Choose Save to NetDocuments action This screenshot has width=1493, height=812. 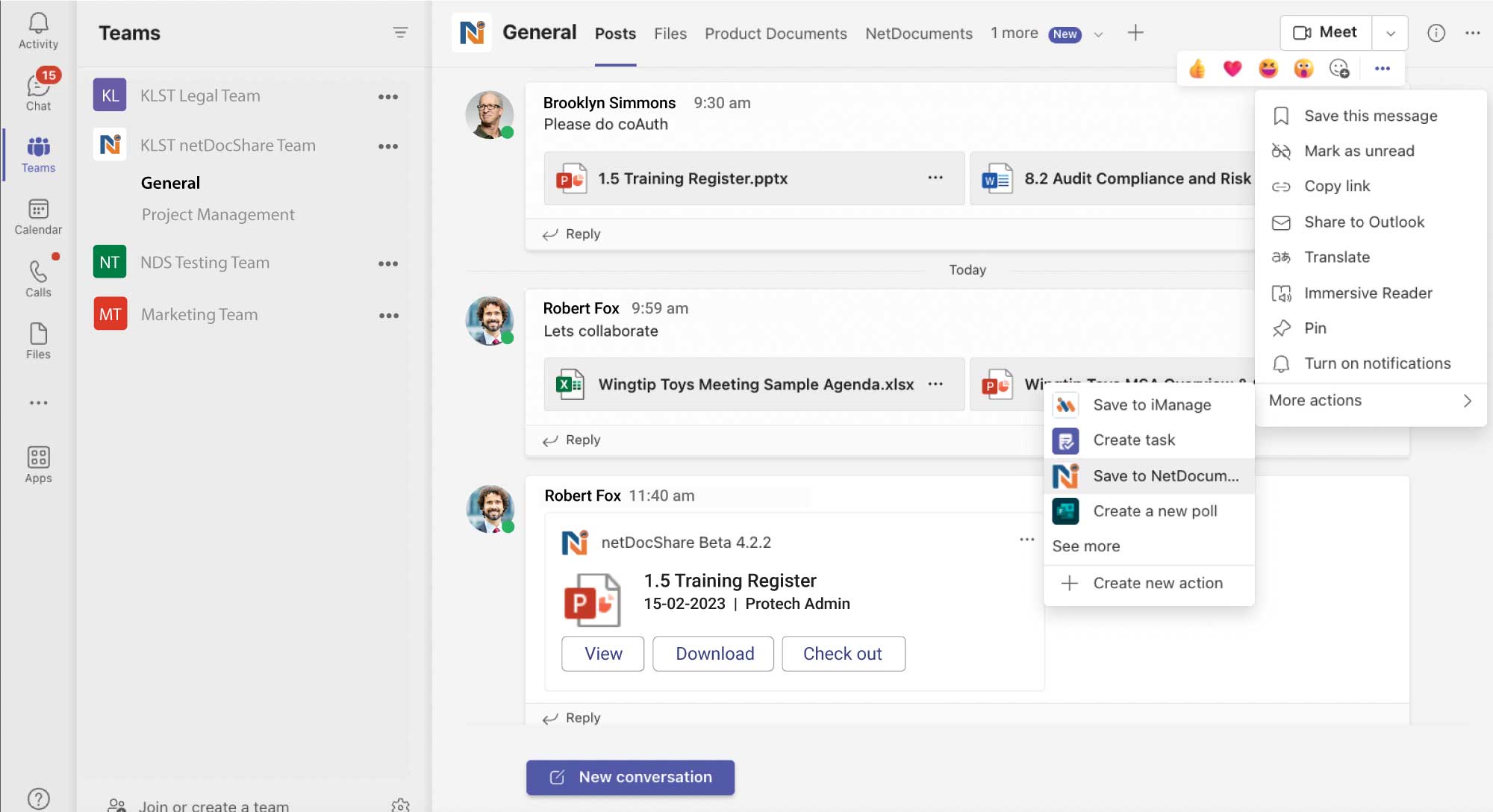(1149, 475)
